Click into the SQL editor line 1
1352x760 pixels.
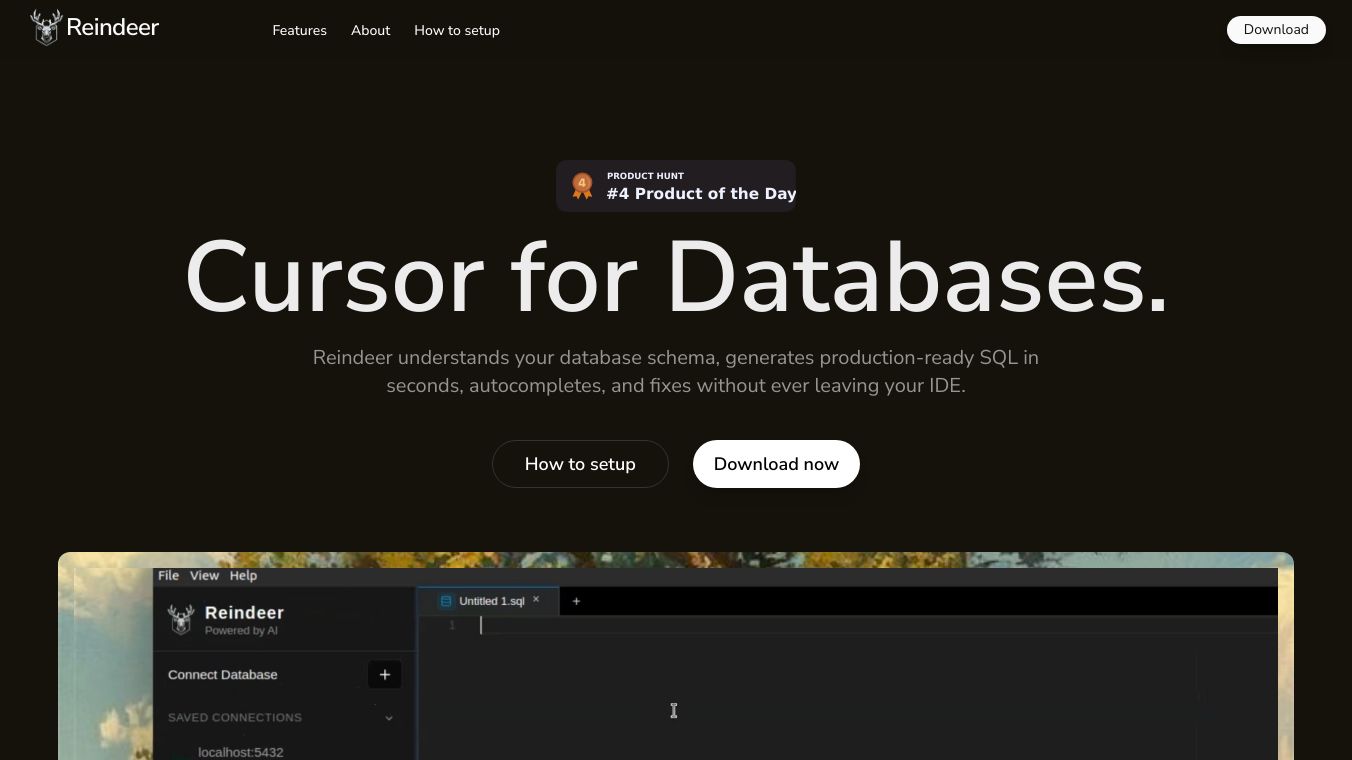847,625
